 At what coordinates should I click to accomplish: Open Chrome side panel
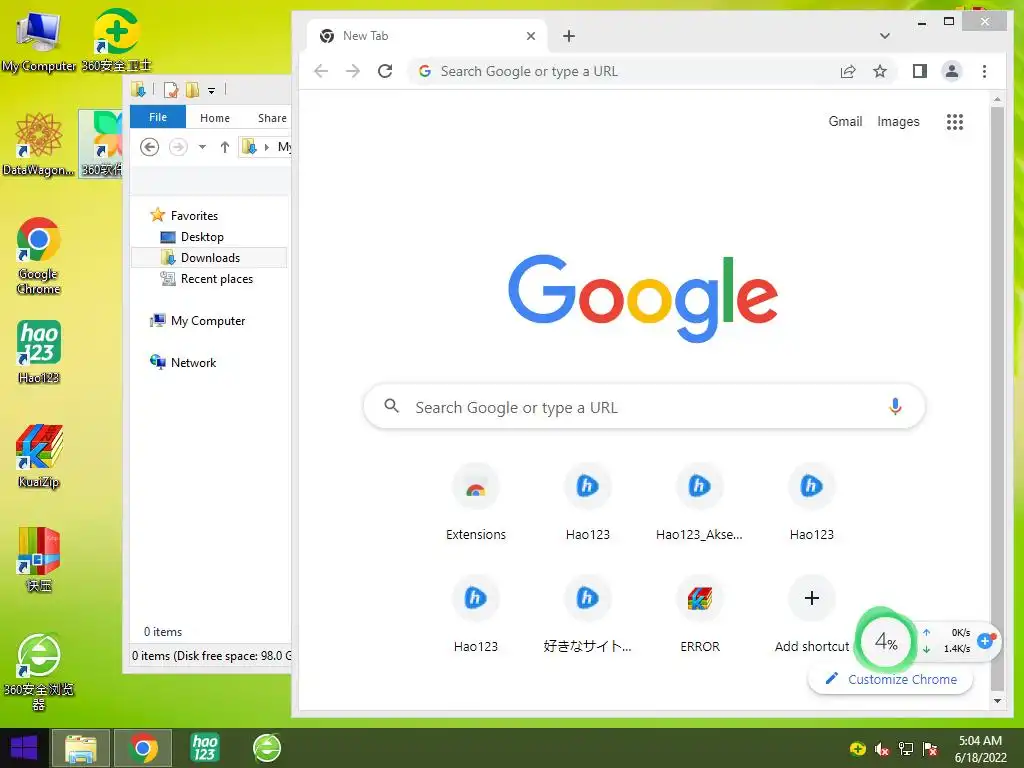click(x=920, y=71)
